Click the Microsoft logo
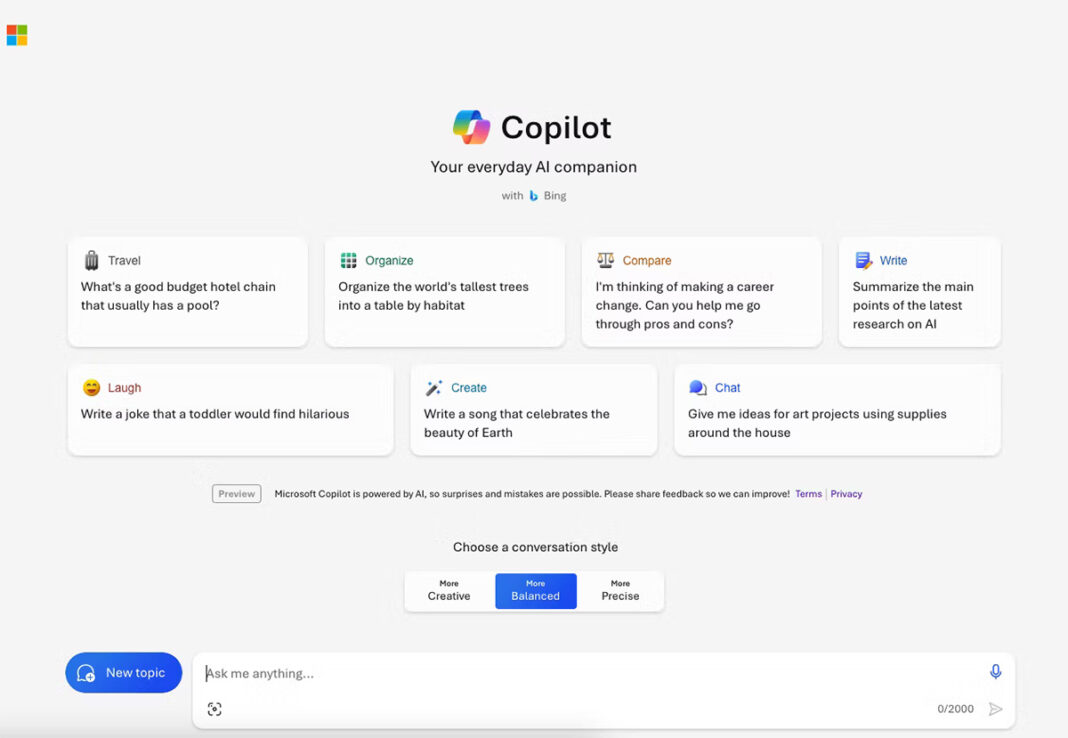This screenshot has width=1068, height=738. click(17, 34)
